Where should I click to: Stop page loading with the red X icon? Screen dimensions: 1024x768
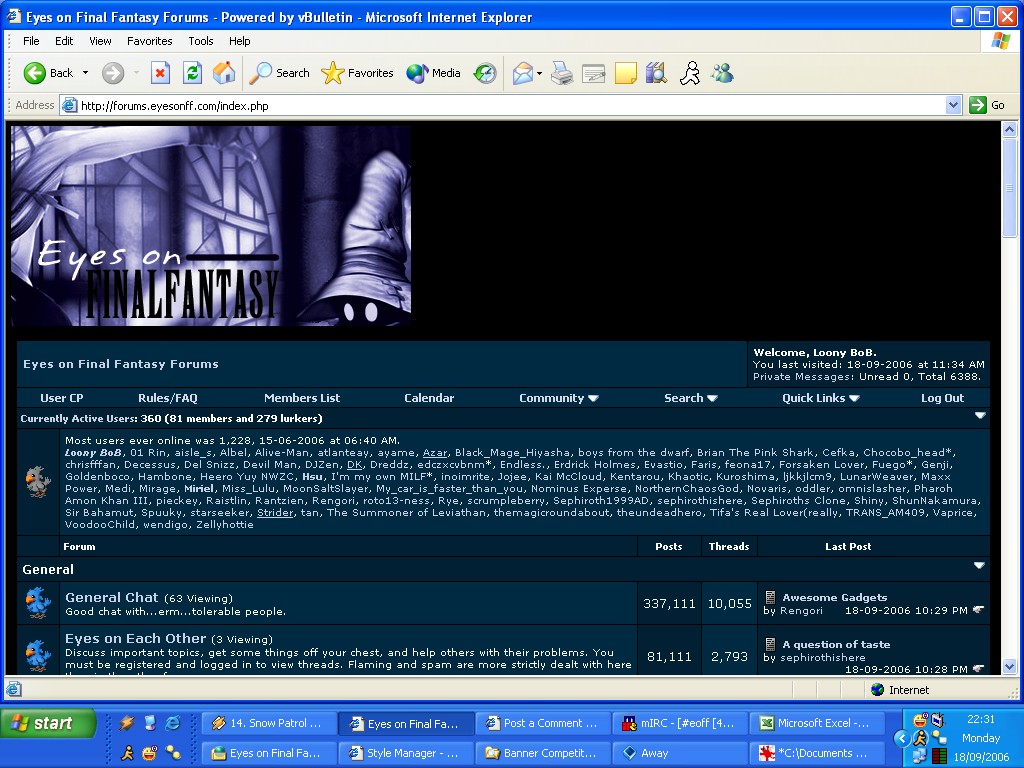tap(160, 73)
